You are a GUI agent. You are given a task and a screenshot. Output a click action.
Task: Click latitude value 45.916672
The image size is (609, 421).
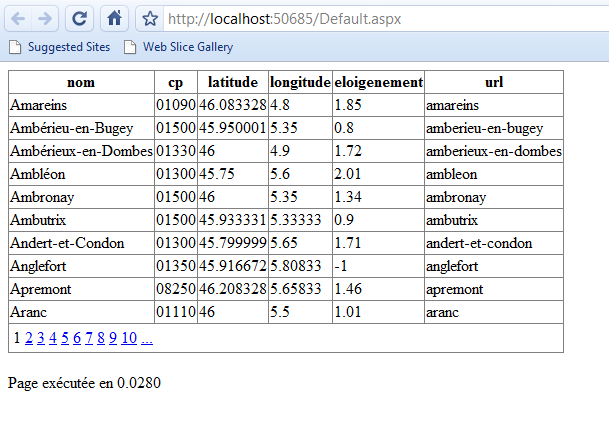pos(233,266)
